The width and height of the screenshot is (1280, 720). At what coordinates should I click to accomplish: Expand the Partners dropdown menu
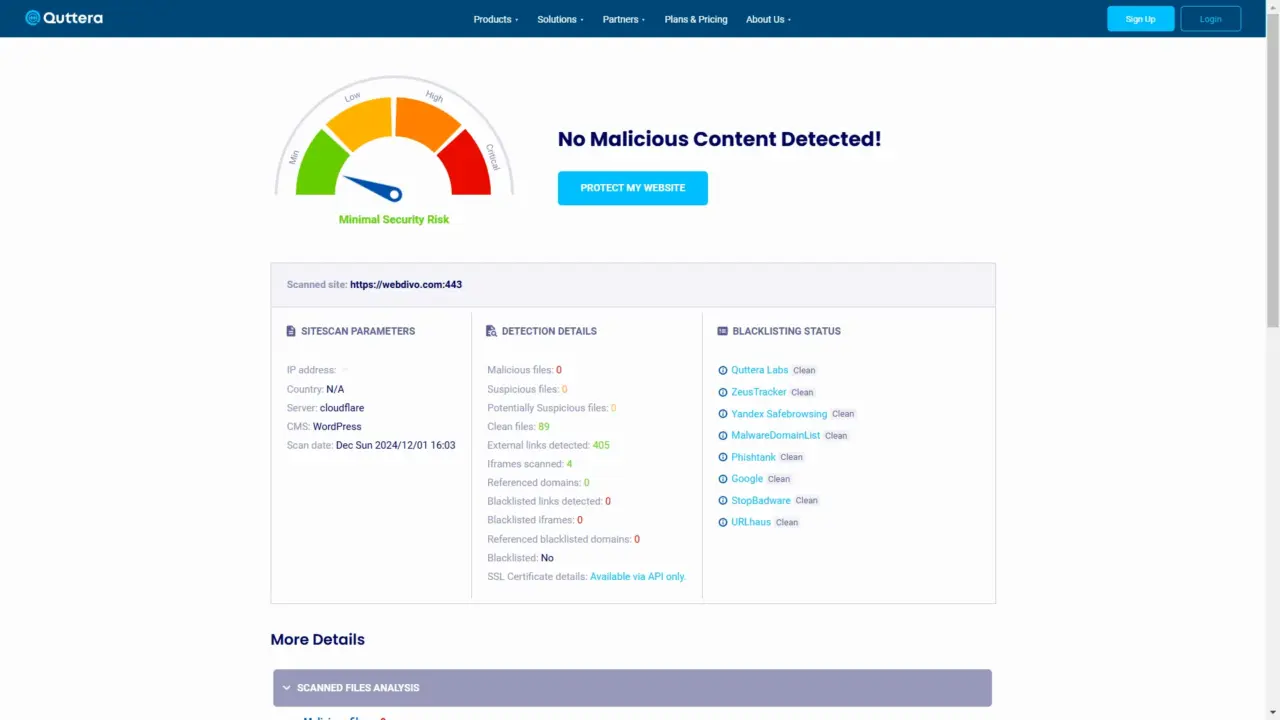click(x=623, y=19)
